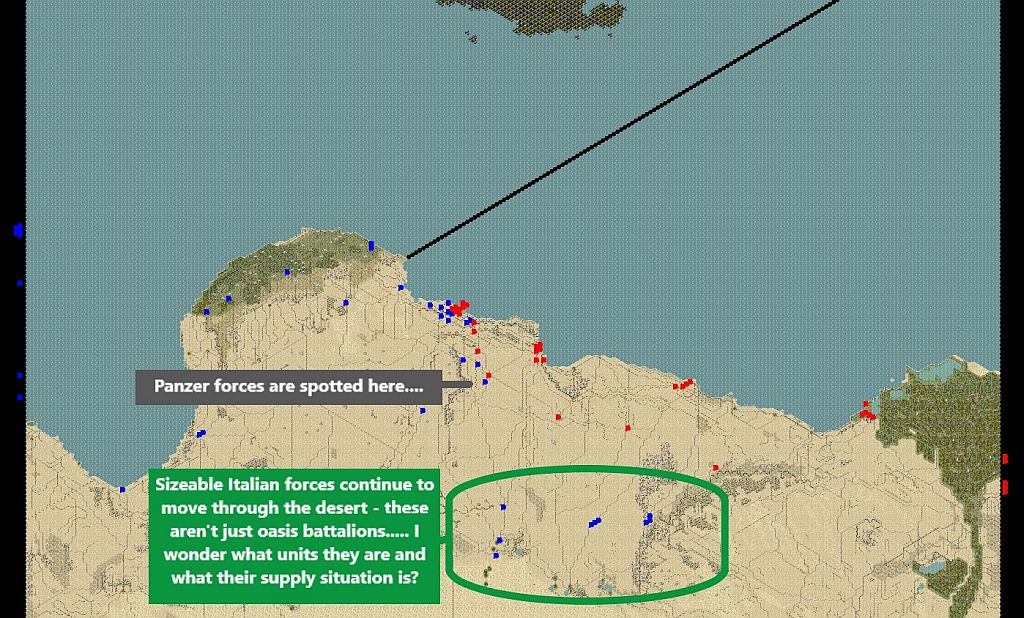Select the blue unit directly below the Panzer label
The height and width of the screenshot is (618, 1024).
tap(423, 410)
